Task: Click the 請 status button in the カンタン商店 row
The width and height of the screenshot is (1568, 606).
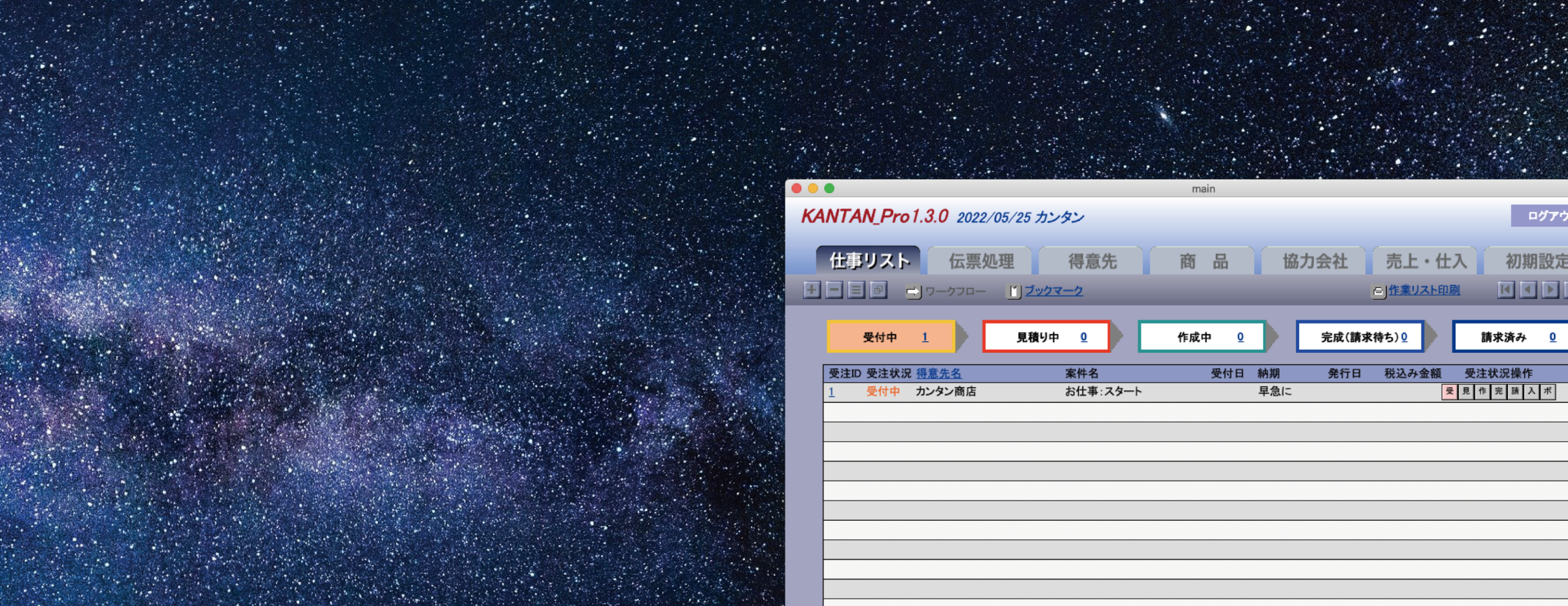Action: pyautogui.click(x=1515, y=392)
